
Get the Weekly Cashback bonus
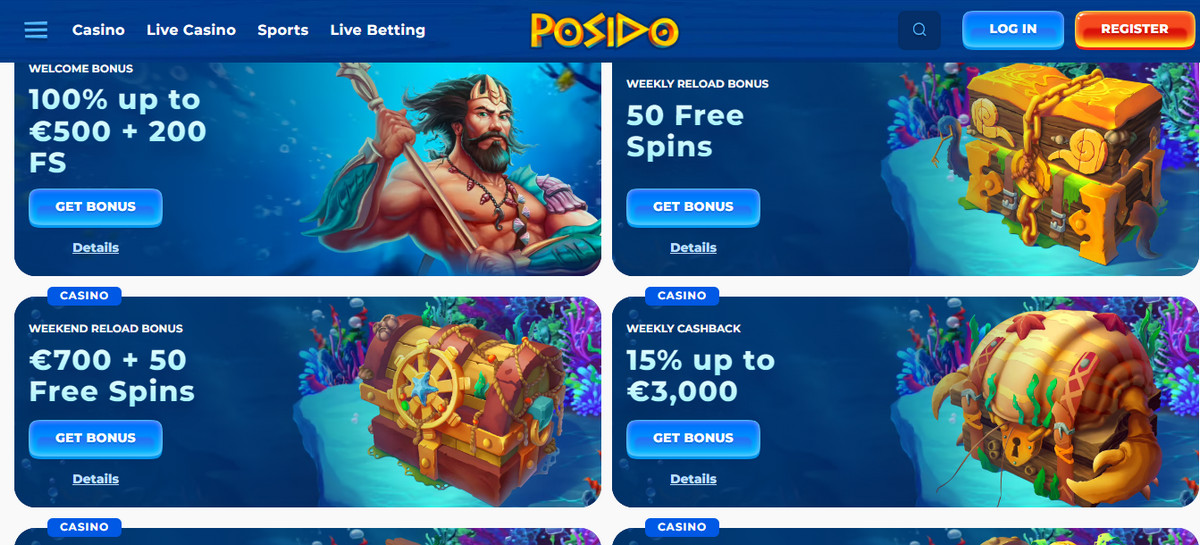point(693,438)
